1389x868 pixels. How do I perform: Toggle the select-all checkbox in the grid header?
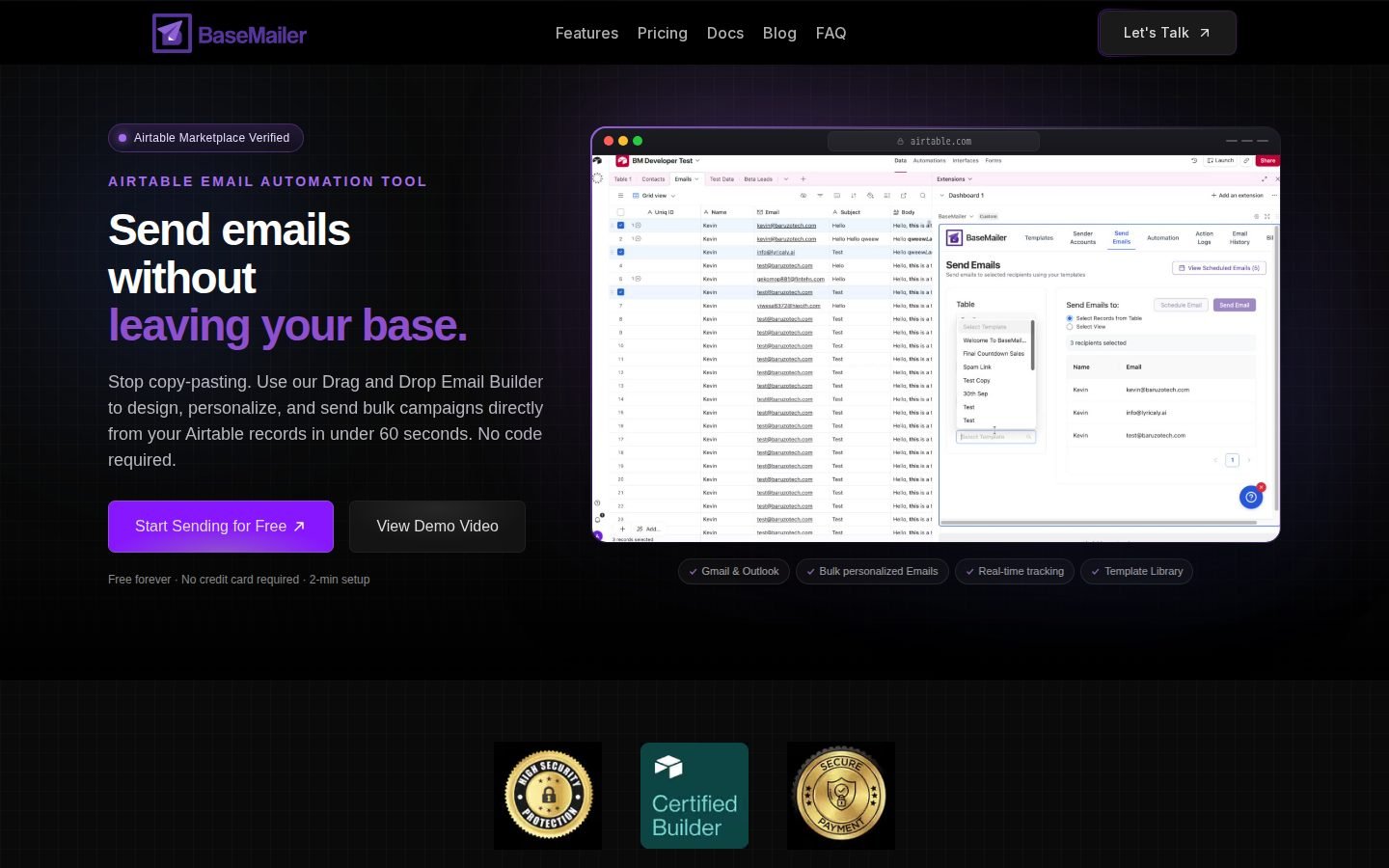(620, 212)
